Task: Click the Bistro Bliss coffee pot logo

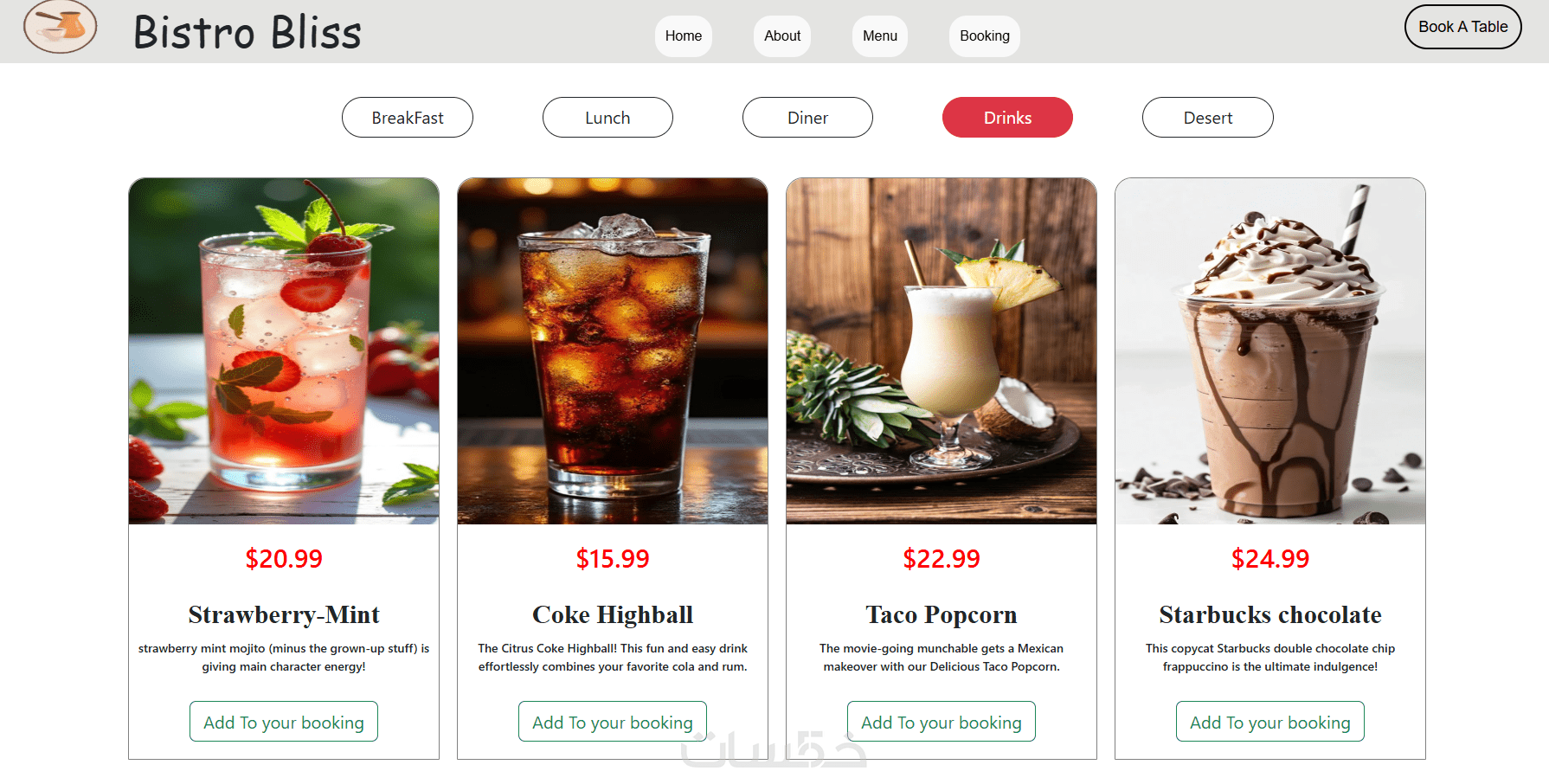Action: pyautogui.click(x=60, y=27)
